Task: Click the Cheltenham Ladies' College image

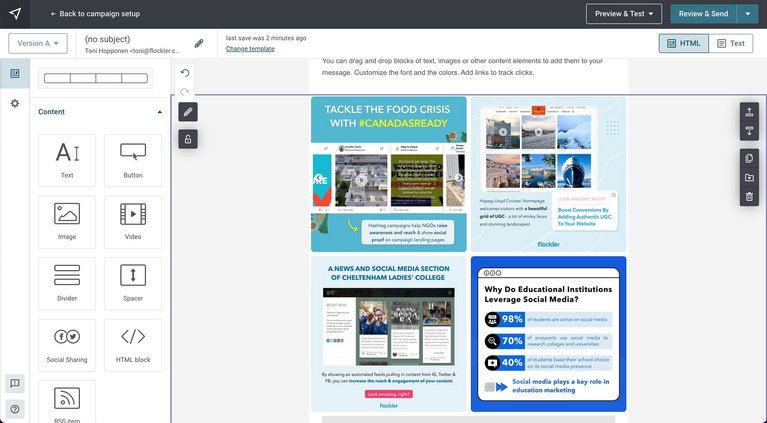Action: 389,334
